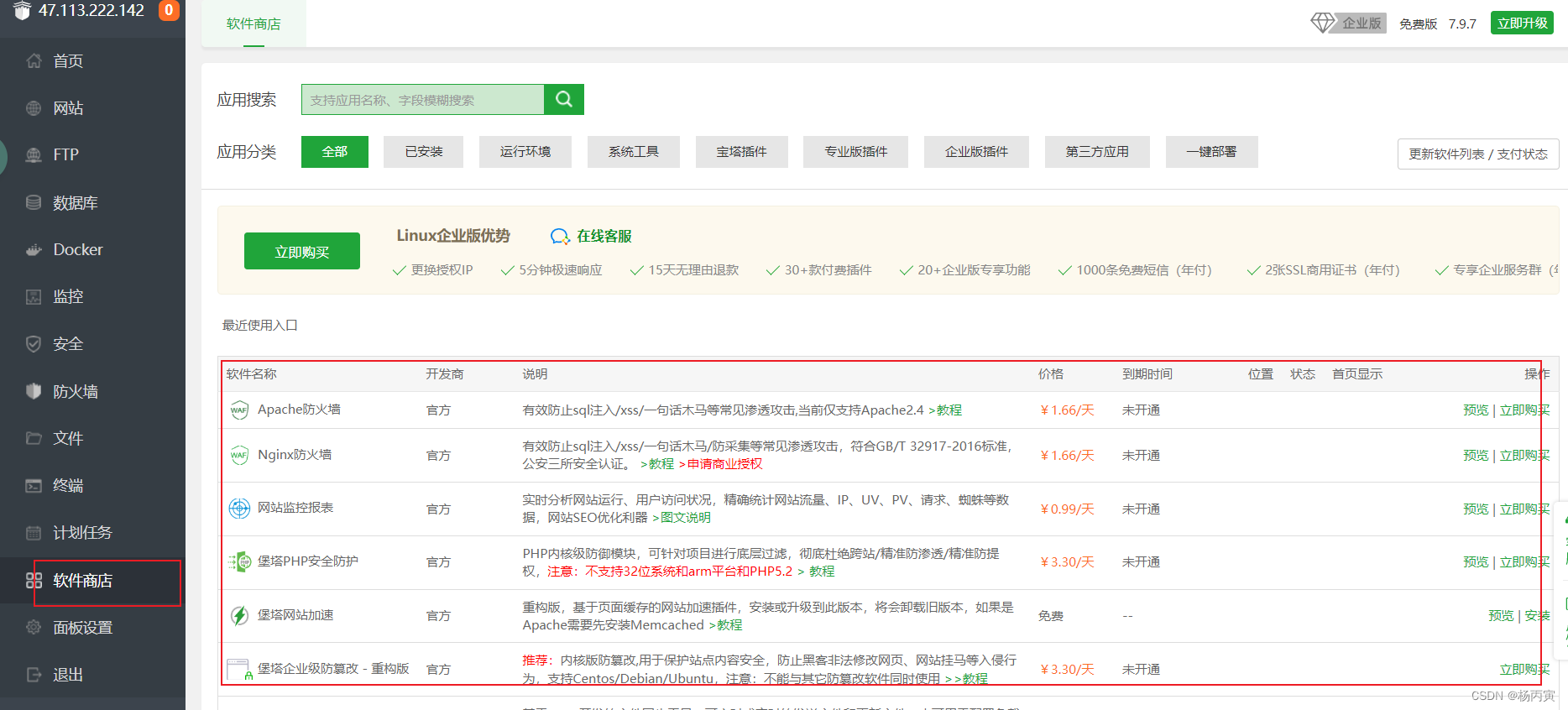Click 预览 for 堡塔PHP安全防护
1568x710 pixels.
coord(1476,561)
